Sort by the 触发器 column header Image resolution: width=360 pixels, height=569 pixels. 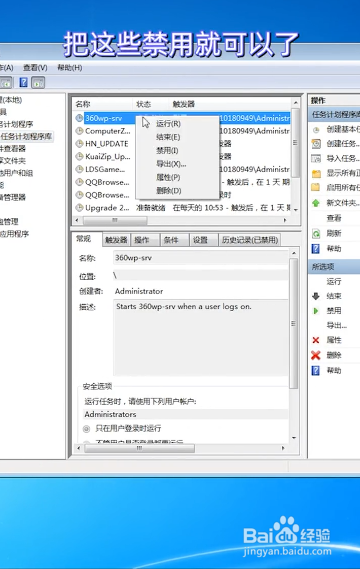(x=184, y=105)
